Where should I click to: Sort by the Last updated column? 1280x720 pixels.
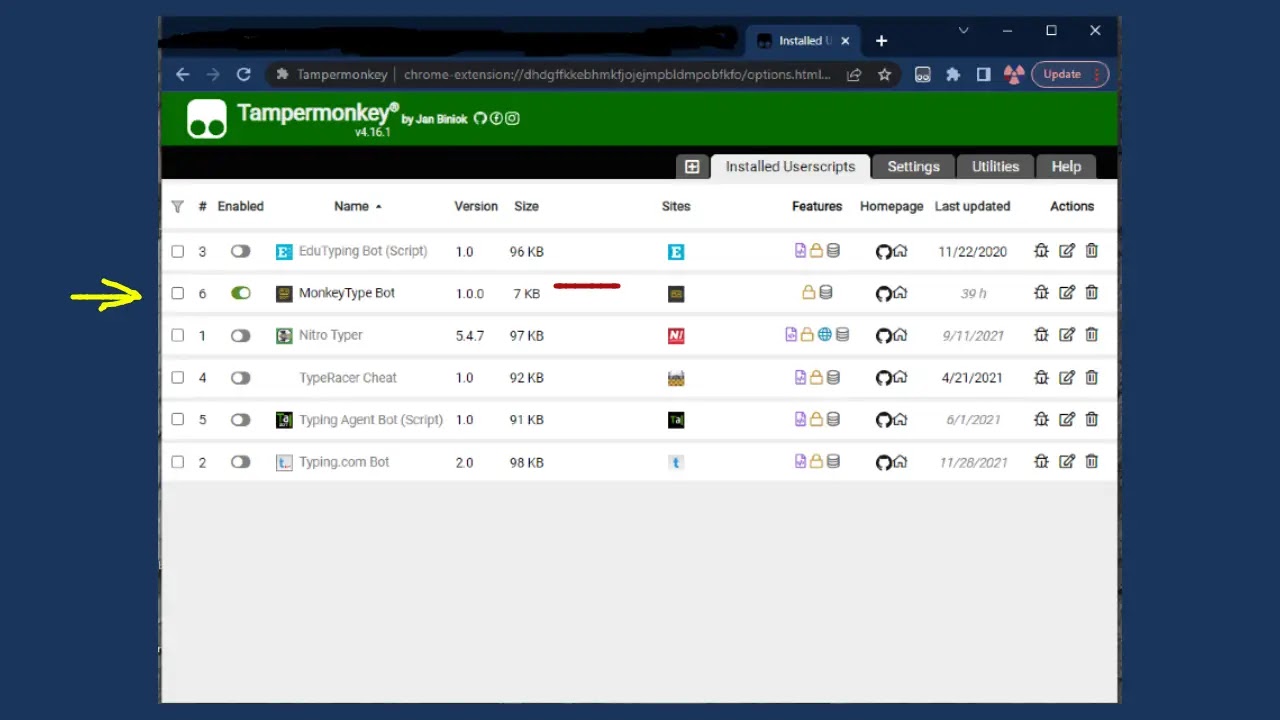[973, 206]
